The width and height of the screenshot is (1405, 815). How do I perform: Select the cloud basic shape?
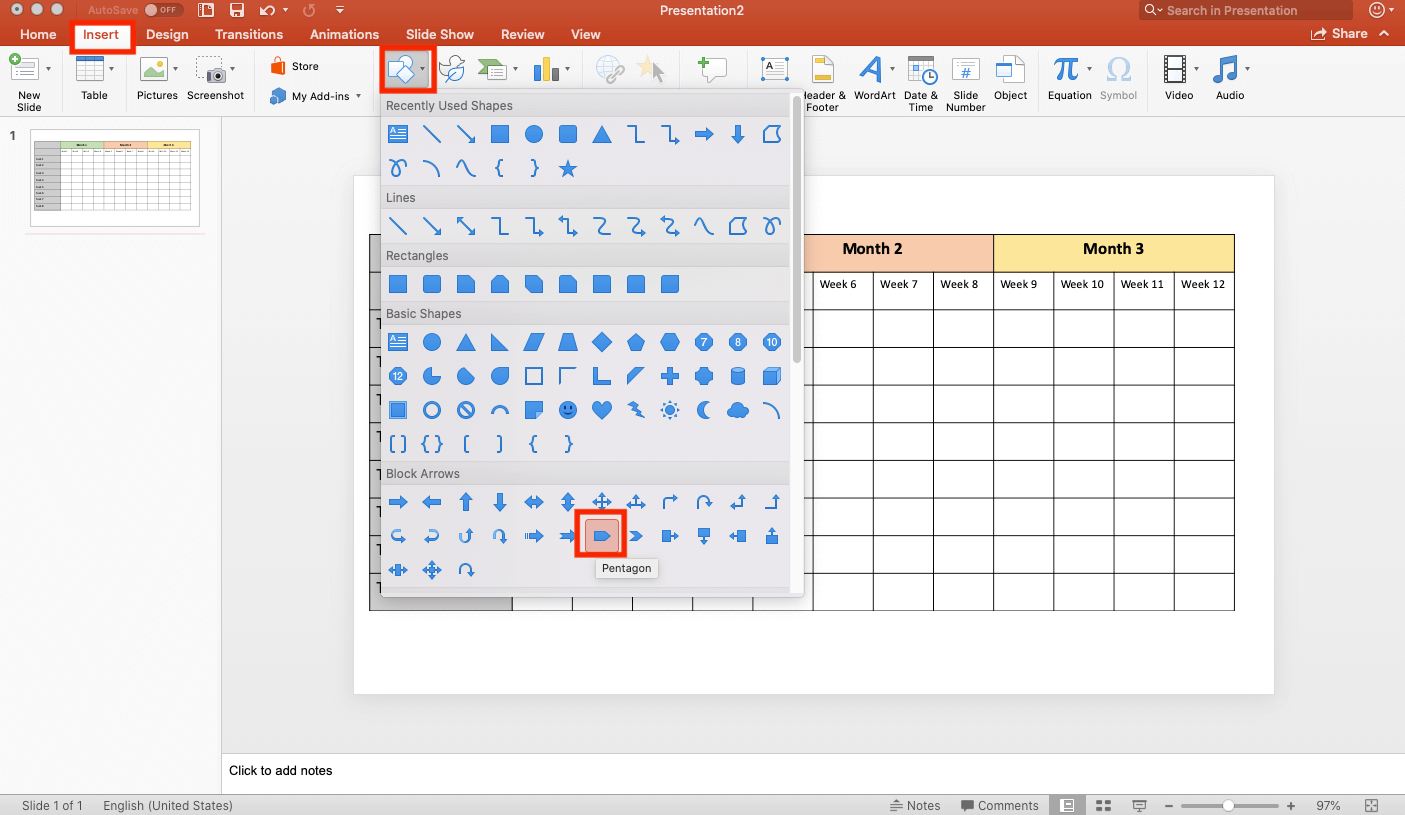(738, 410)
